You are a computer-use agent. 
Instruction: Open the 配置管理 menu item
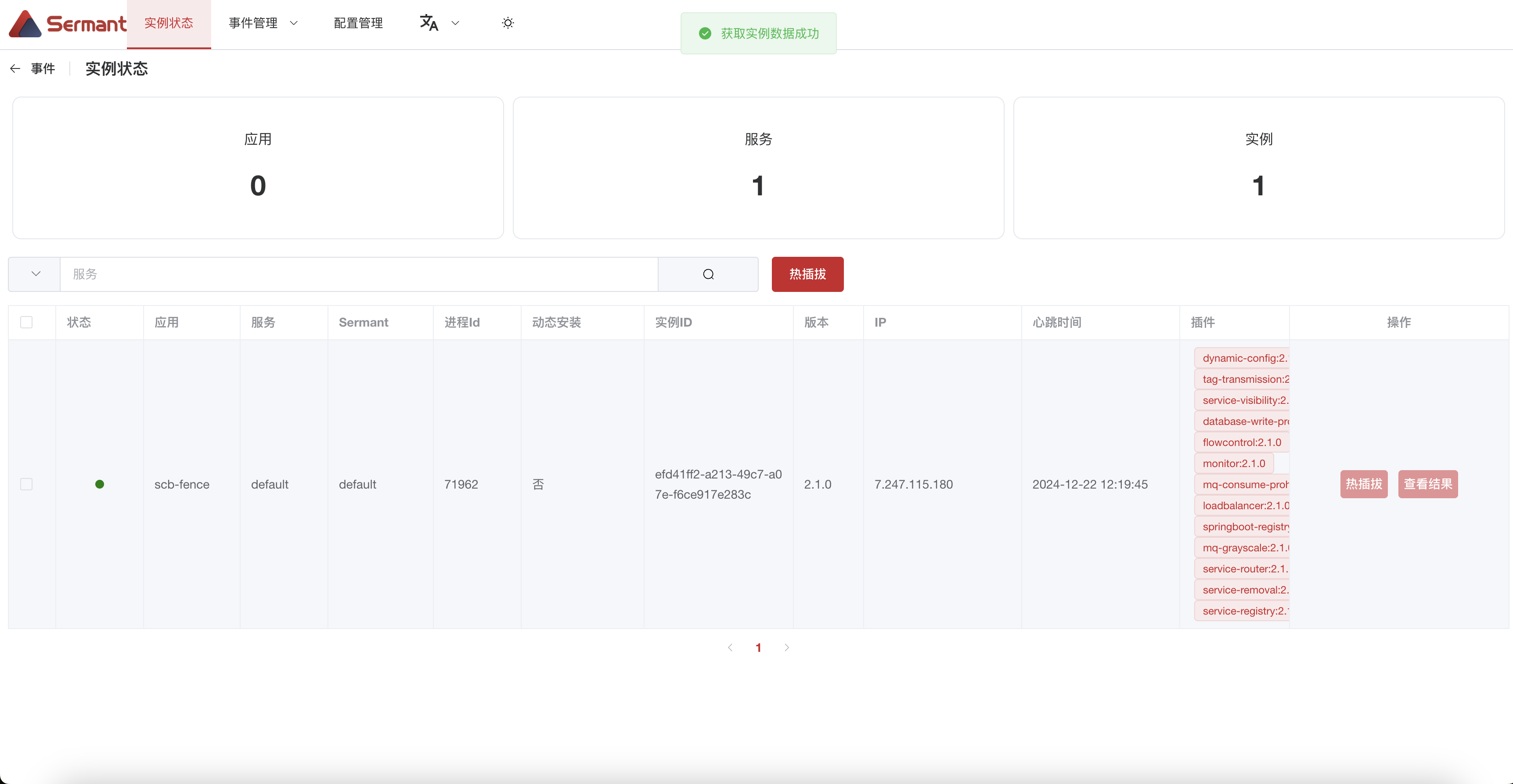pos(358,23)
